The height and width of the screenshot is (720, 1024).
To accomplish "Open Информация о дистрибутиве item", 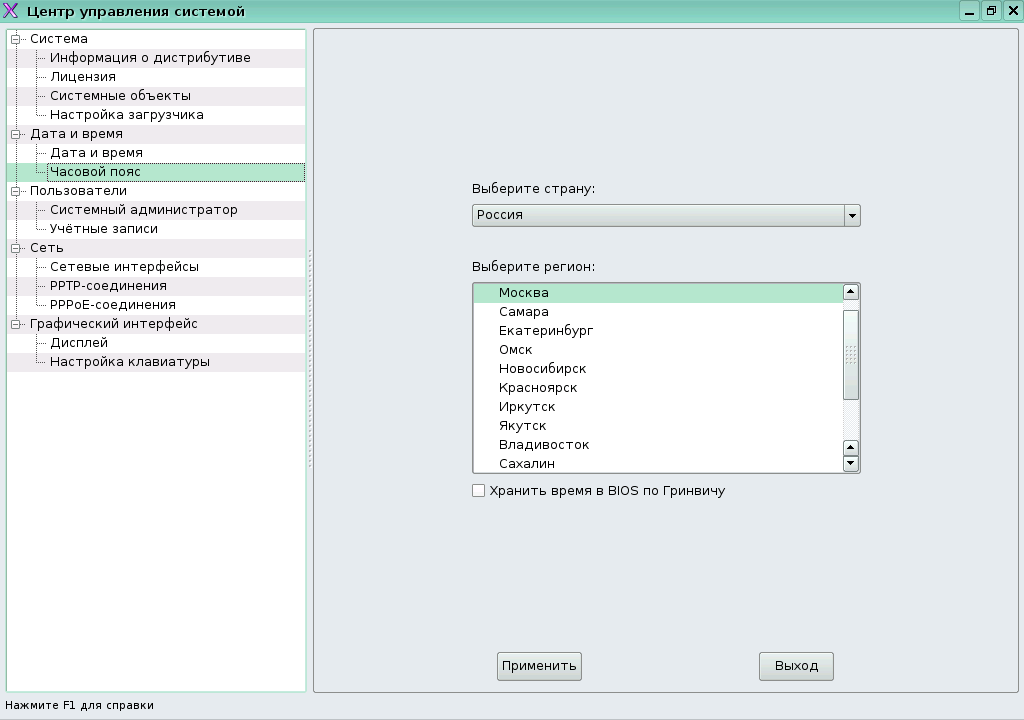I will coord(150,58).
